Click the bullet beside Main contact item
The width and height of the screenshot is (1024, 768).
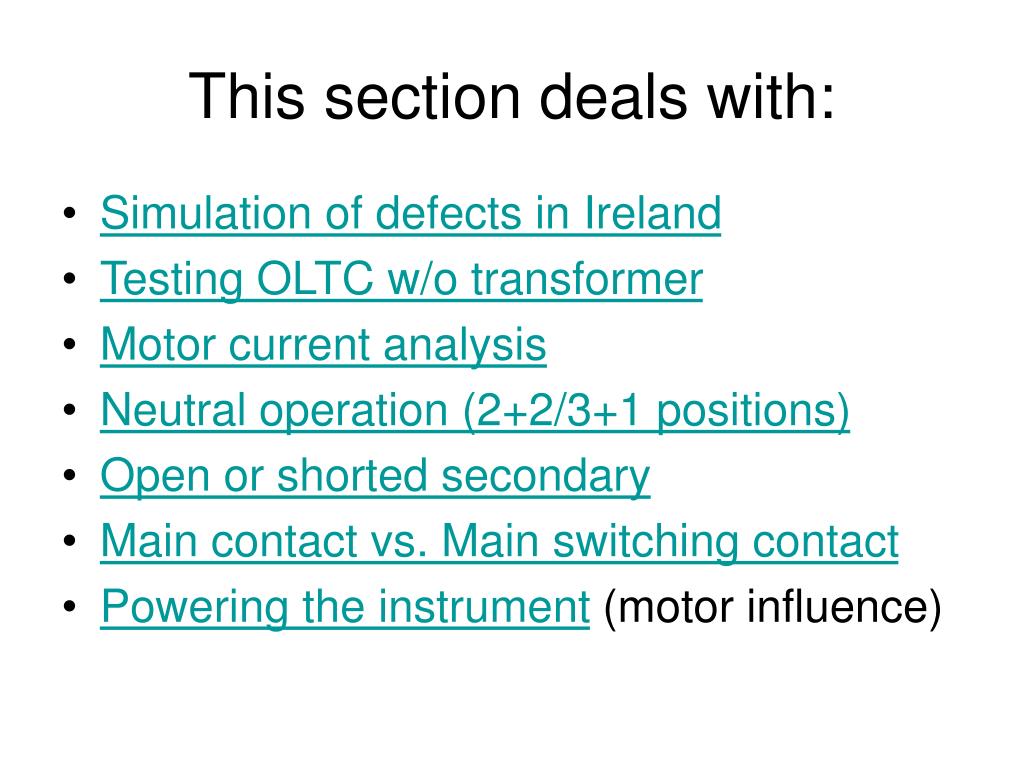coord(70,541)
